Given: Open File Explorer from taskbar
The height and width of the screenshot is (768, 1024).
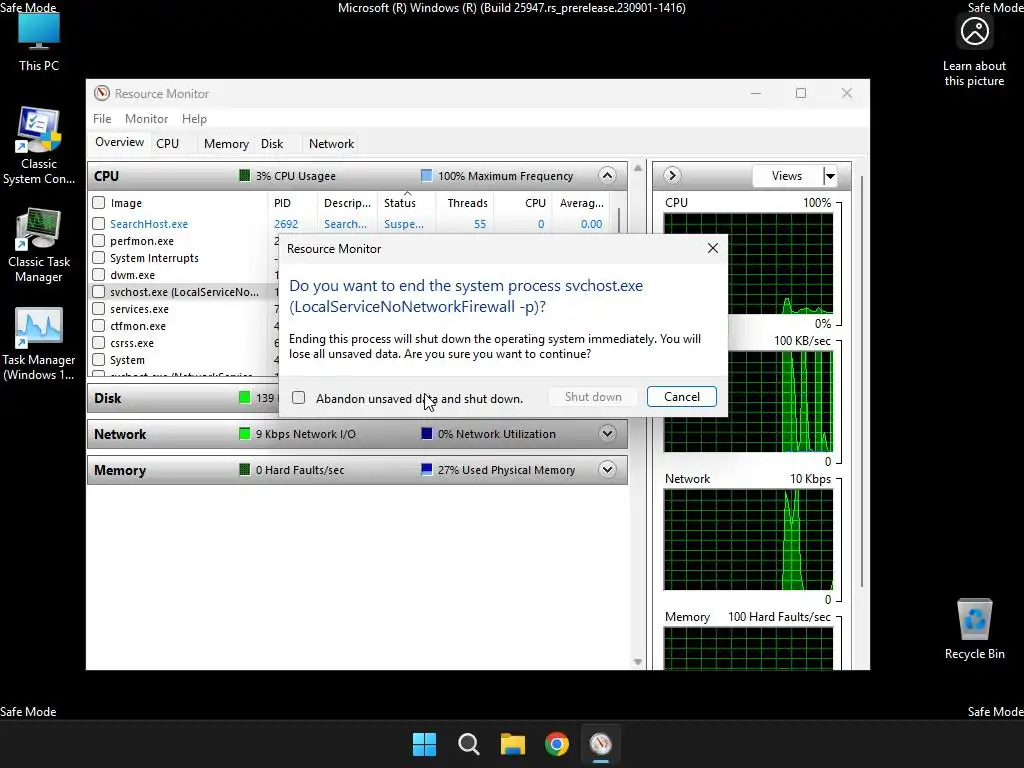Looking at the screenshot, I should coord(513,744).
